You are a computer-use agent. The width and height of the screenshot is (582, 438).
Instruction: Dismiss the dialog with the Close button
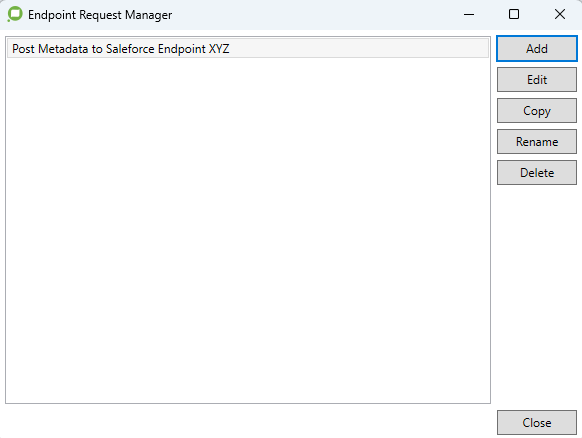click(537, 422)
